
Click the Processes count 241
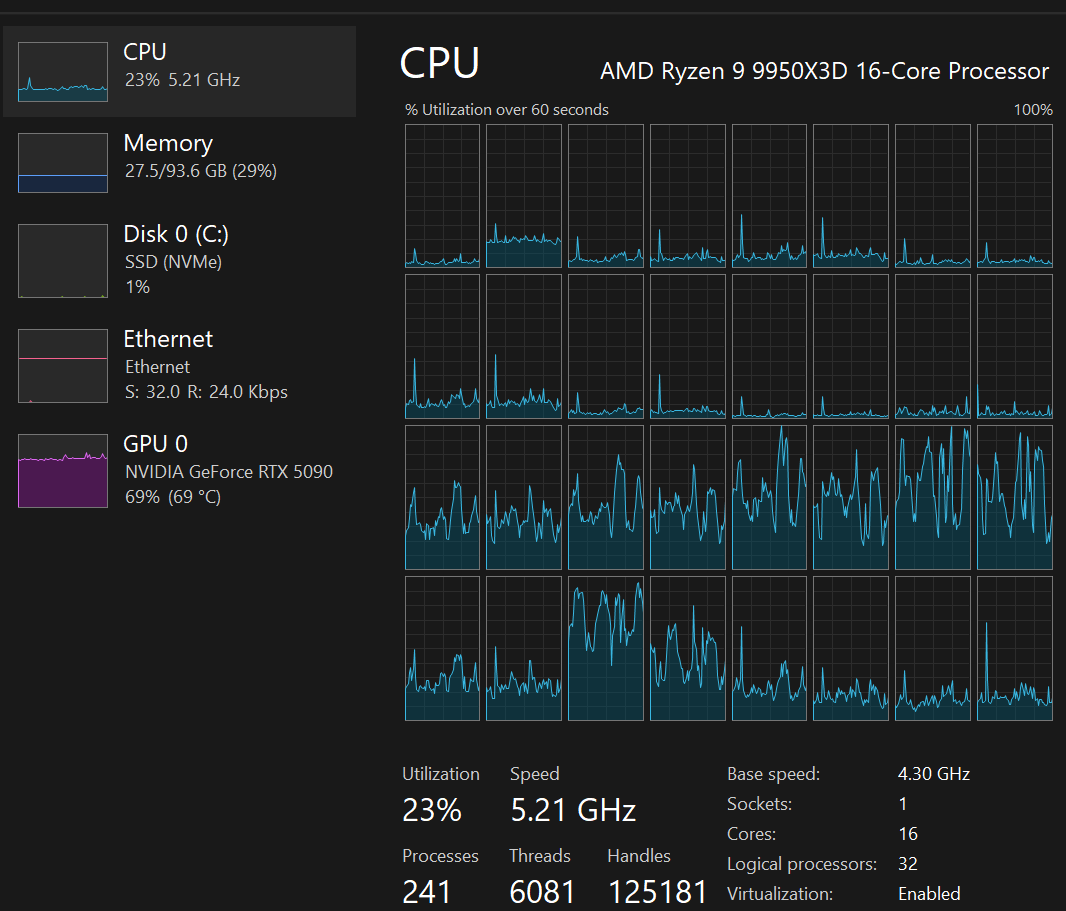click(426, 891)
